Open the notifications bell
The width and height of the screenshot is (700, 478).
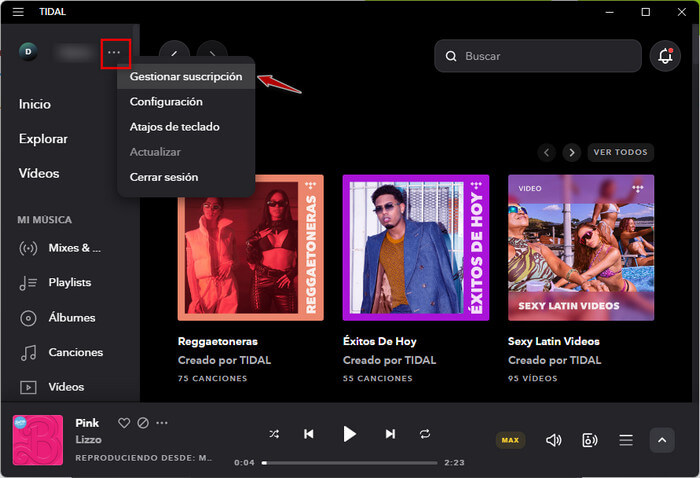point(665,56)
